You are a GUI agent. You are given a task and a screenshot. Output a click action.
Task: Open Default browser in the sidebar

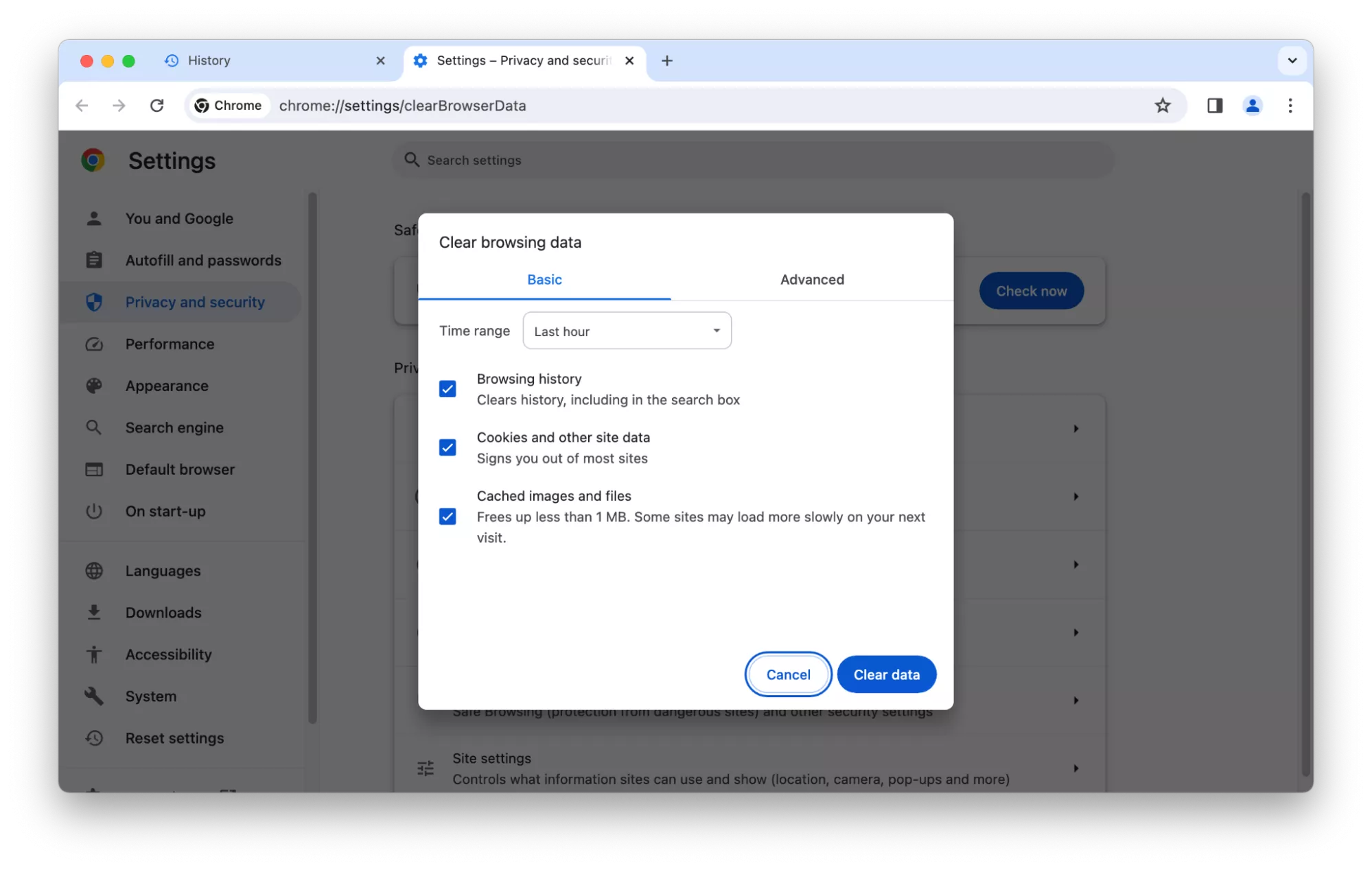181,469
